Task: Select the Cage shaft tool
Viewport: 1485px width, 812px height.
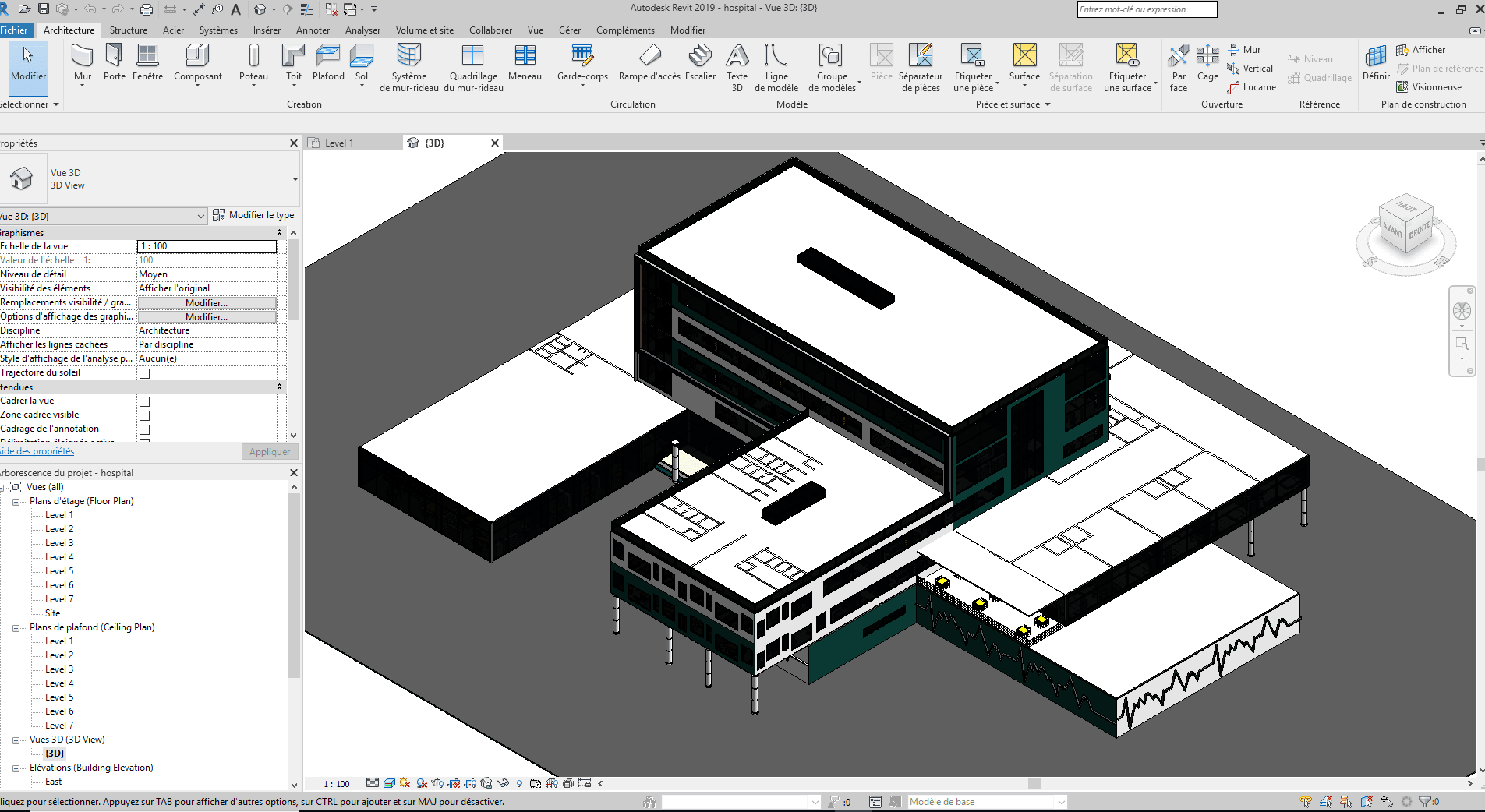Action: pos(1207,62)
